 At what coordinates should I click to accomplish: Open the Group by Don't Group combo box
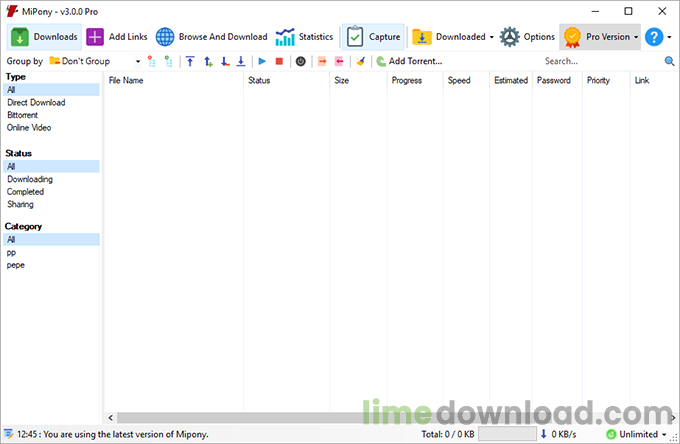click(95, 61)
